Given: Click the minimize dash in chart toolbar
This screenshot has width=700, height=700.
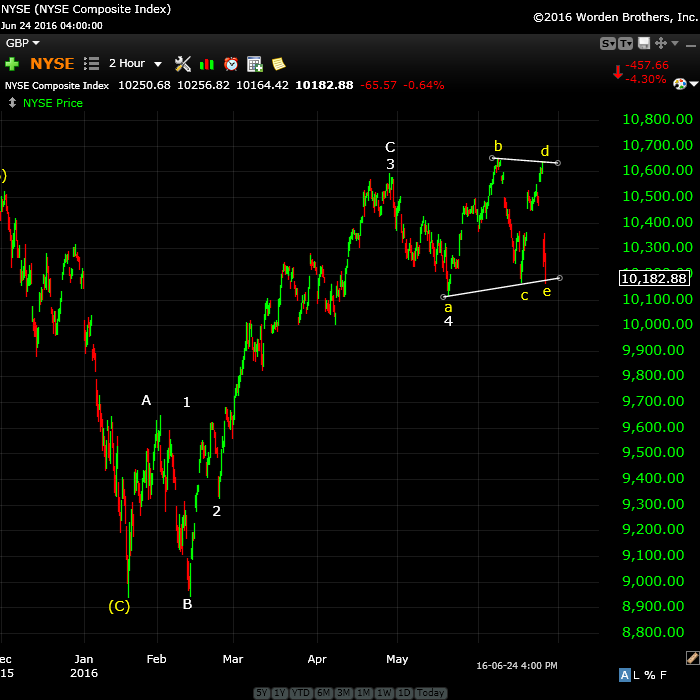Looking at the screenshot, I should (x=691, y=45).
